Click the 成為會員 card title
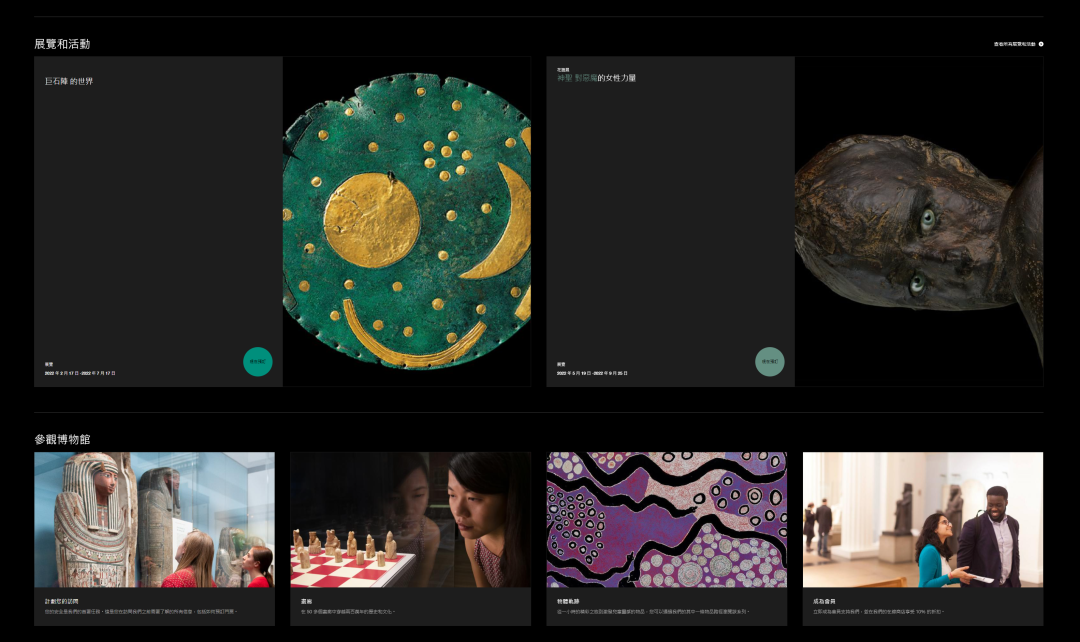The height and width of the screenshot is (642, 1080). pos(824,601)
